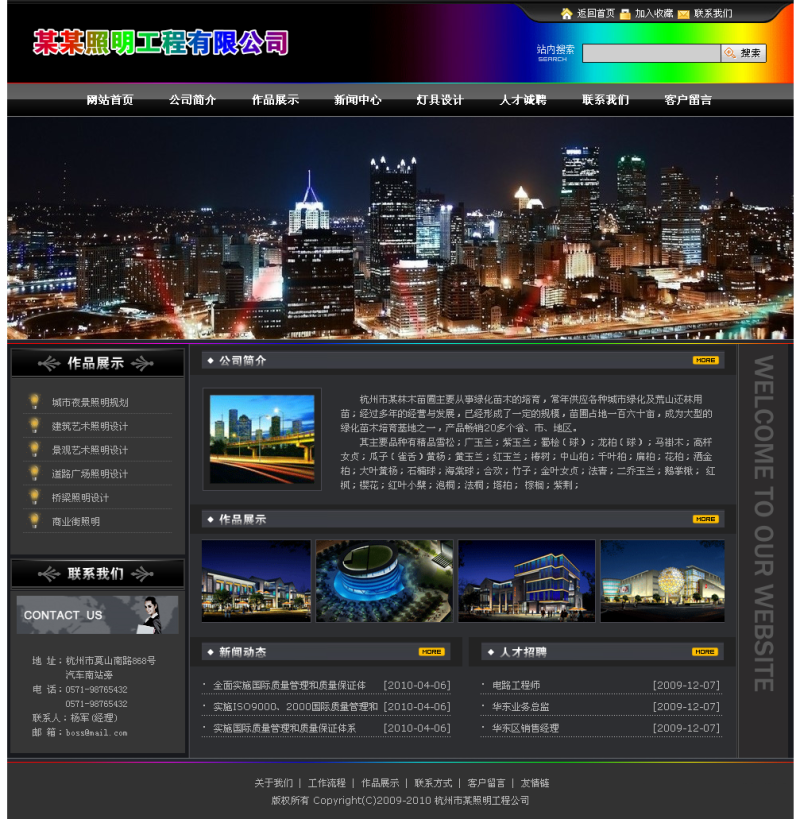Image resolution: width=800 pixels, height=819 pixels.
Task: Click the 加入收藏 bookmark icon
Action: point(625,14)
